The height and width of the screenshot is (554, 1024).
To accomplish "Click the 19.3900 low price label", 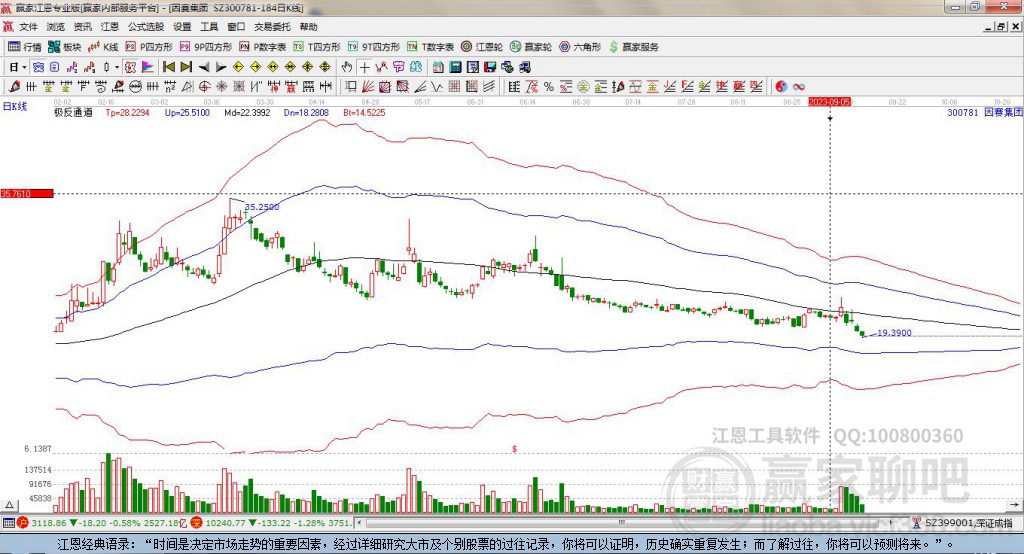I will coord(894,333).
